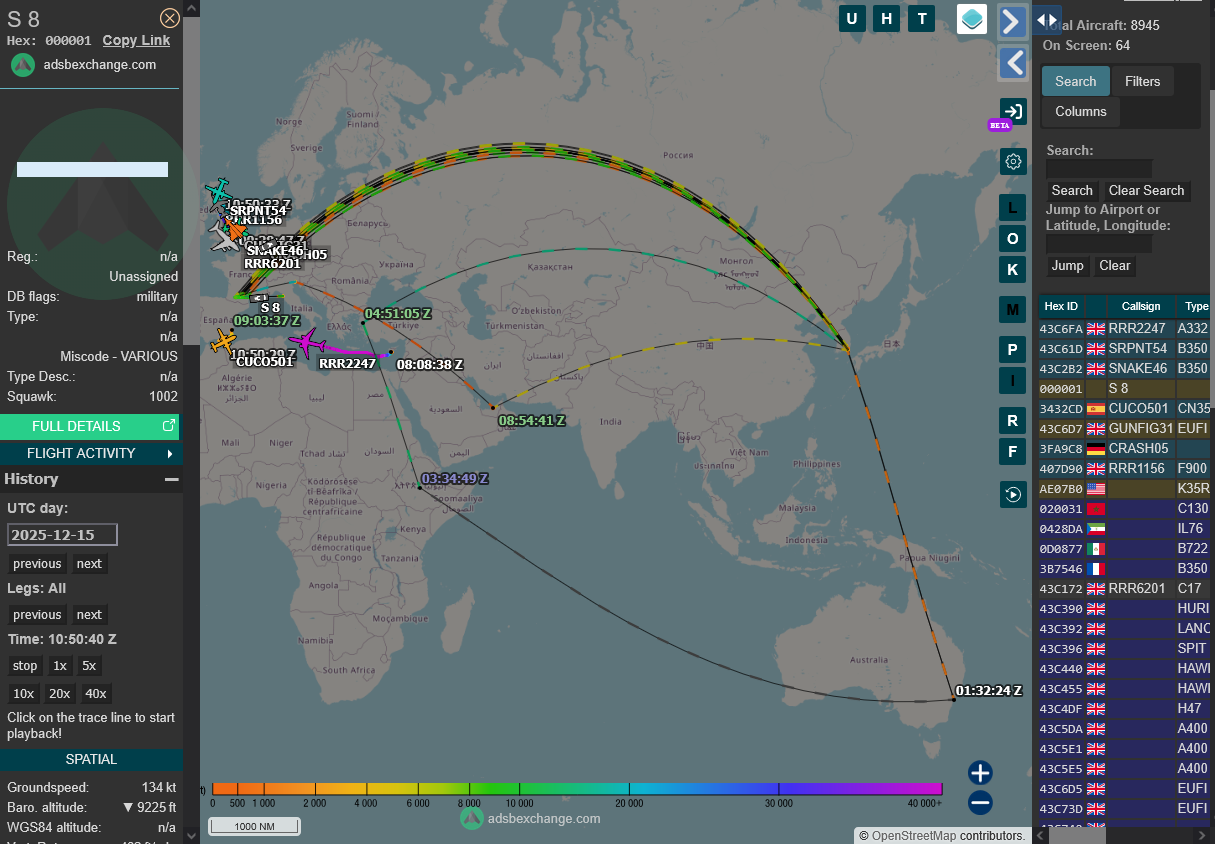This screenshot has width=1215, height=844.
Task: Click the FULL DETAILS button
Action: [x=90, y=427]
